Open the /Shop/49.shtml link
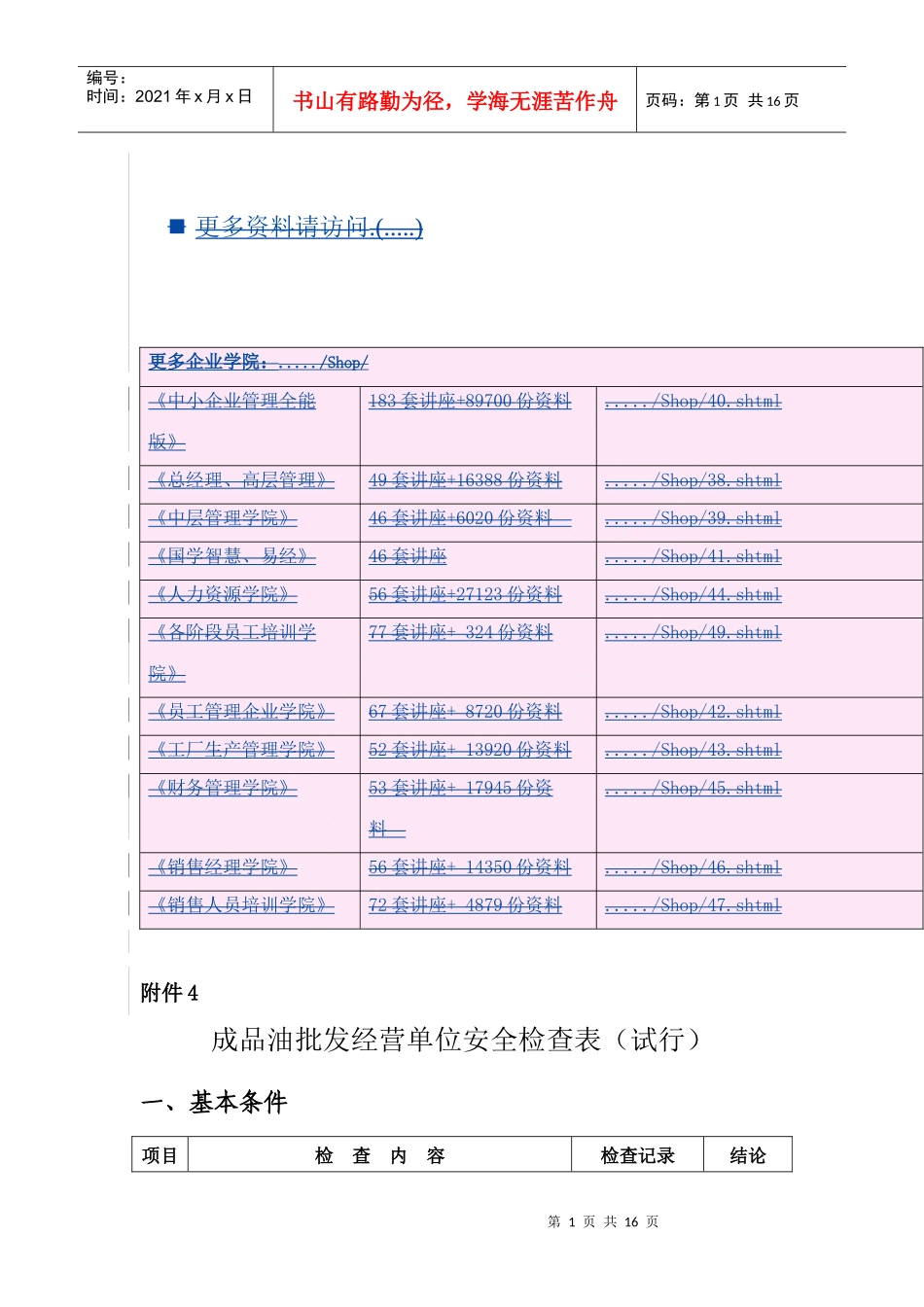This screenshot has height=1307, width=924. tap(693, 632)
